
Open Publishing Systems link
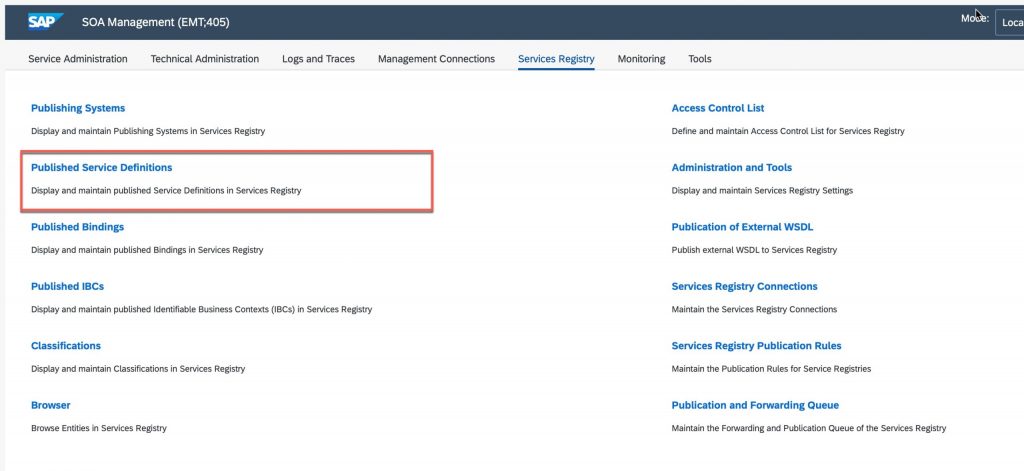pos(78,108)
